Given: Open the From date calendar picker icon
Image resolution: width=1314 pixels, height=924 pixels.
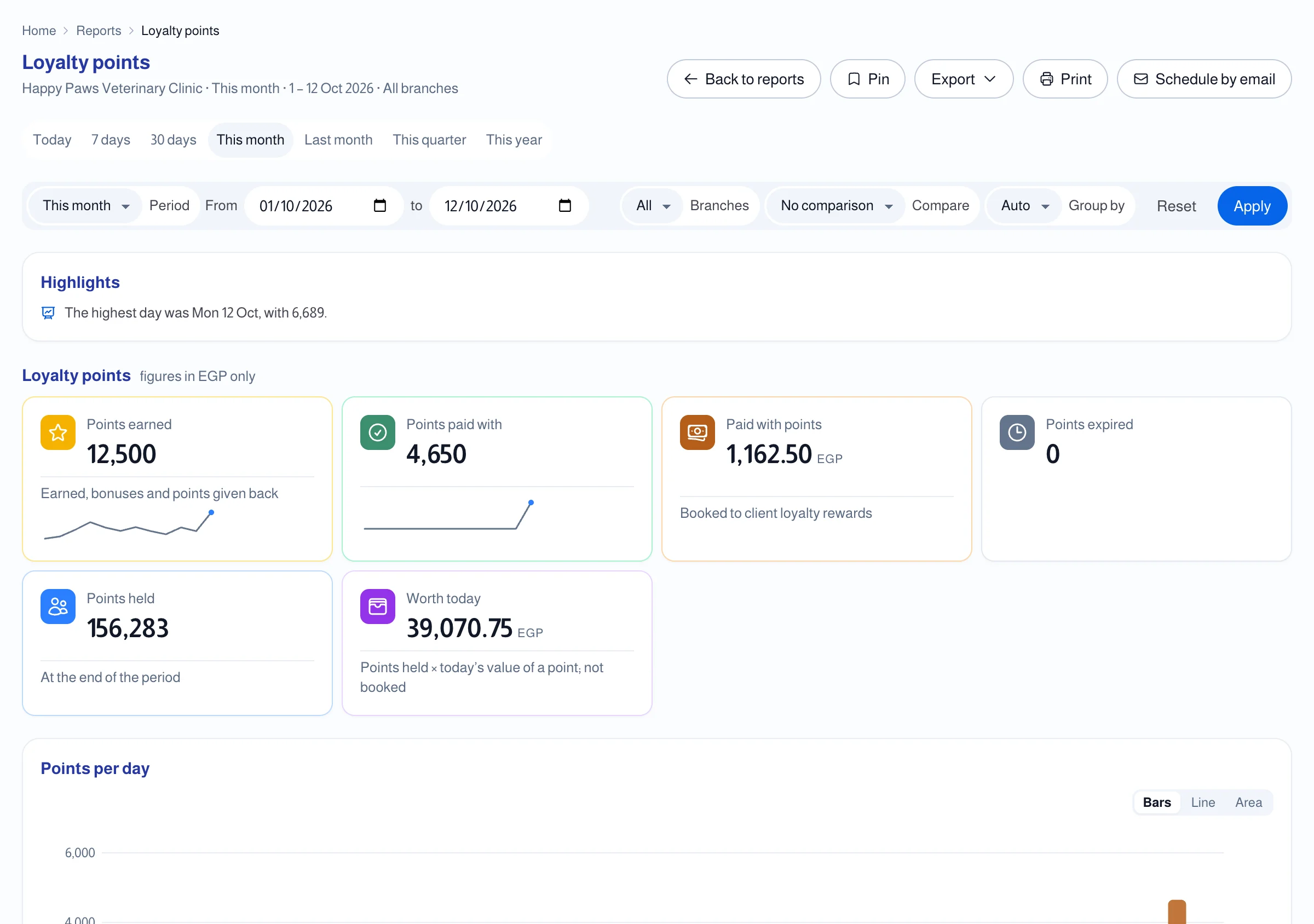Looking at the screenshot, I should 380,205.
